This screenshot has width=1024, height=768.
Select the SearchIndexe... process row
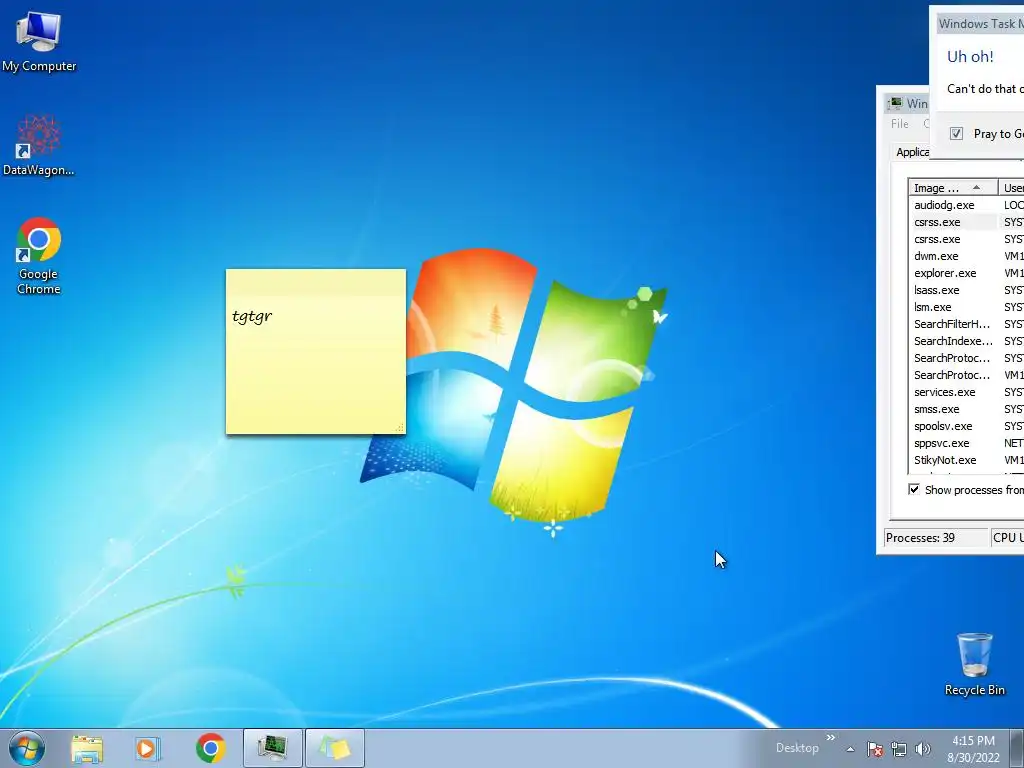point(967,341)
